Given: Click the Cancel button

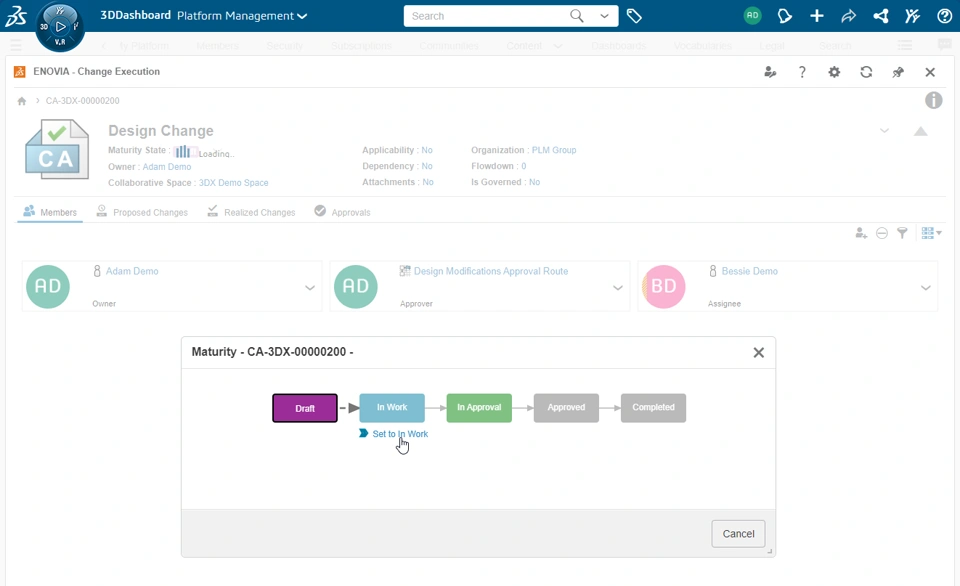Looking at the screenshot, I should click(x=738, y=533).
